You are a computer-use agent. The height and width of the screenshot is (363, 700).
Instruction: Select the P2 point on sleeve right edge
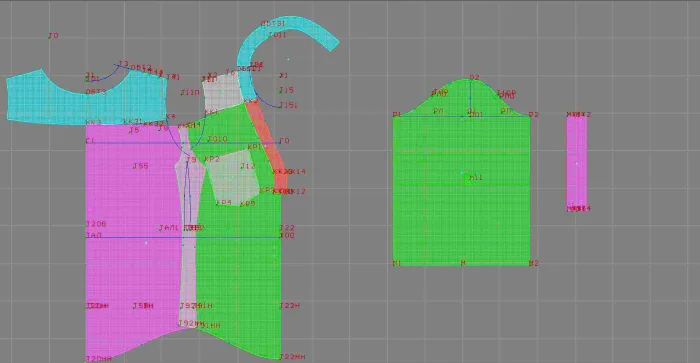click(x=533, y=115)
